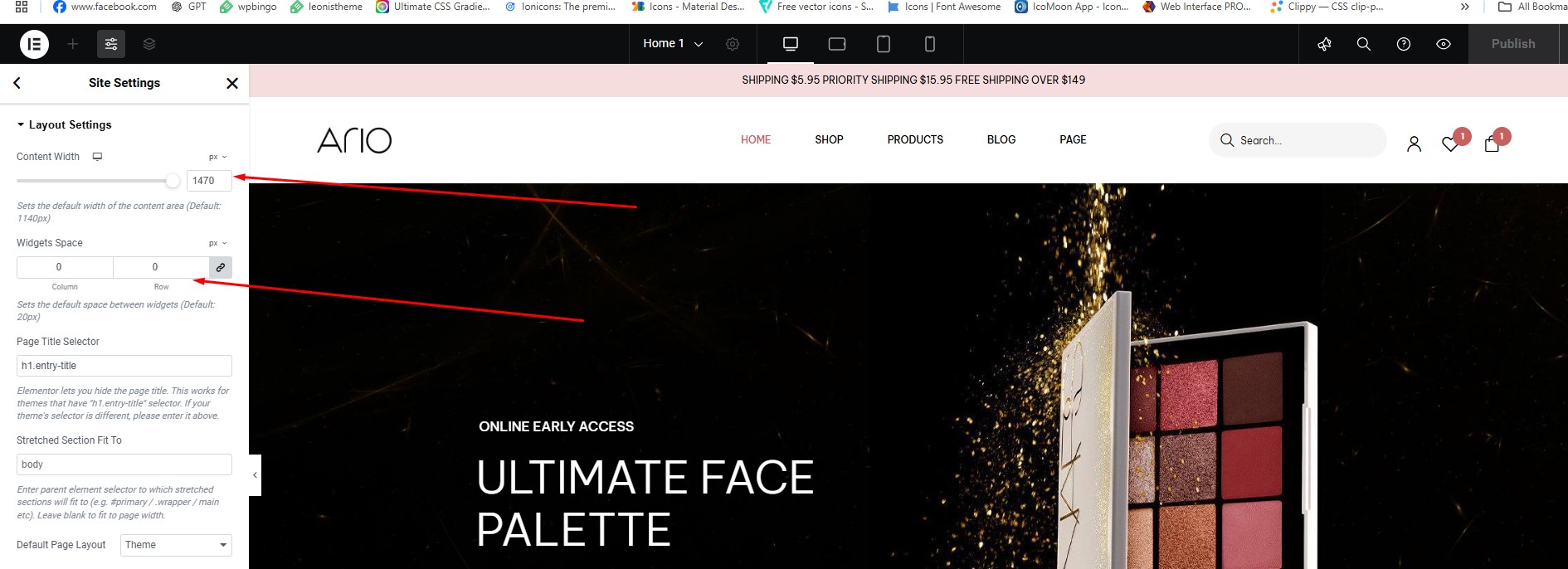Click the Content Width slider handle

(x=173, y=181)
